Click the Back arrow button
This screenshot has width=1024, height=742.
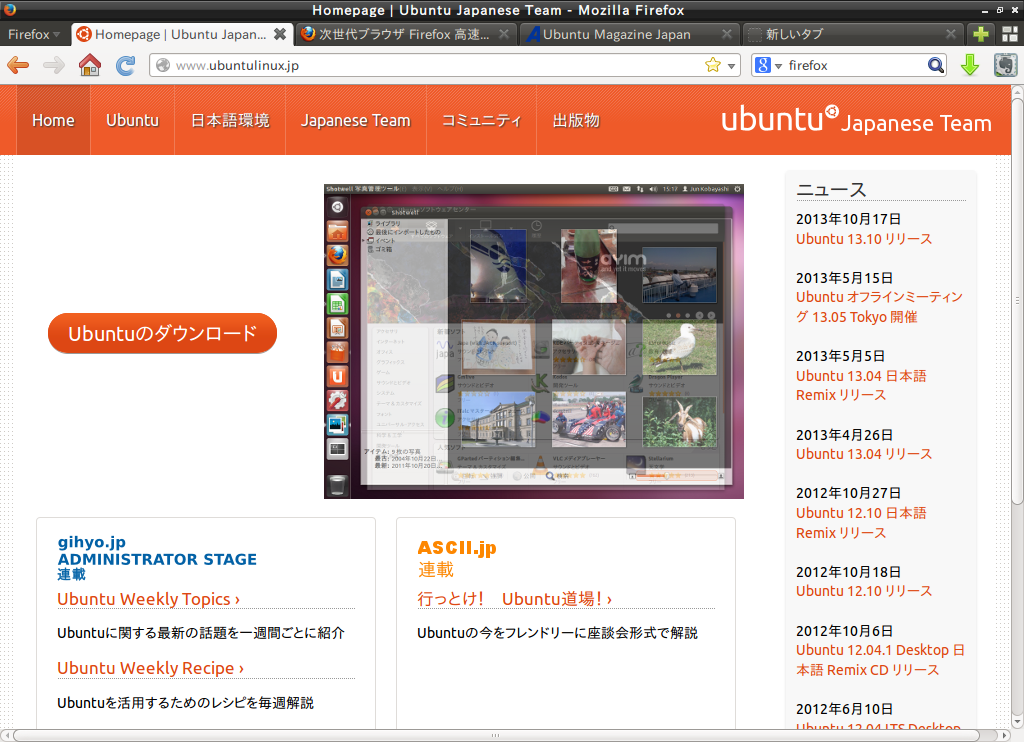click(x=18, y=65)
